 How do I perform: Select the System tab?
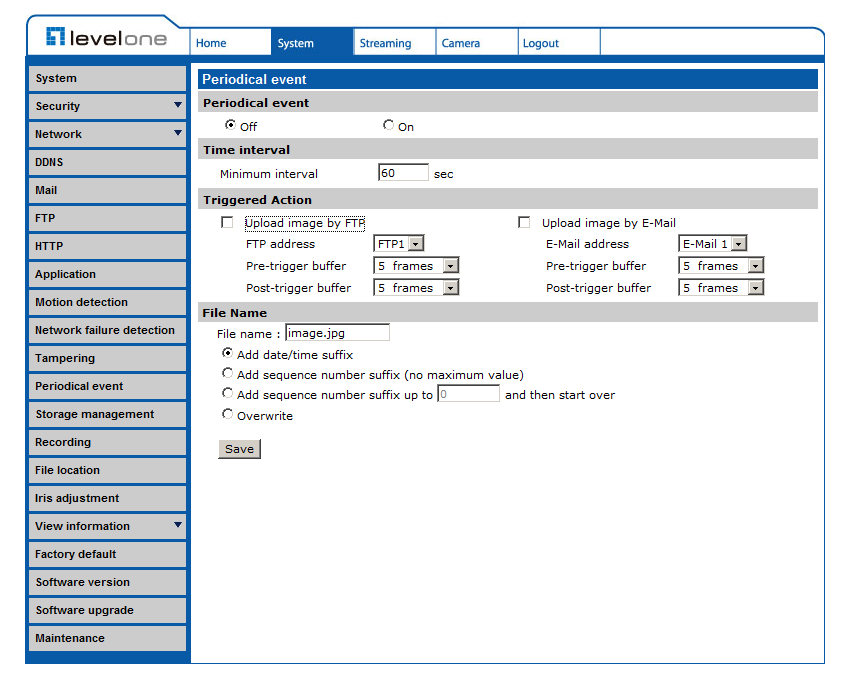pyautogui.click(x=312, y=43)
